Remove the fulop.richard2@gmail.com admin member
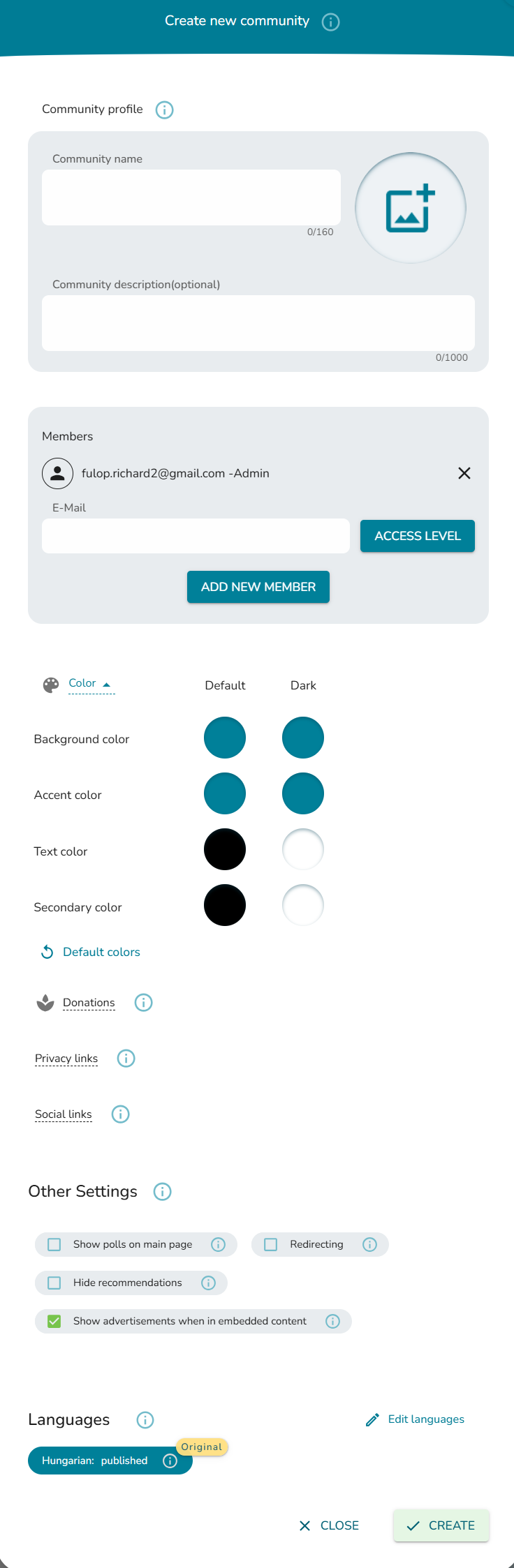 pyautogui.click(x=464, y=473)
